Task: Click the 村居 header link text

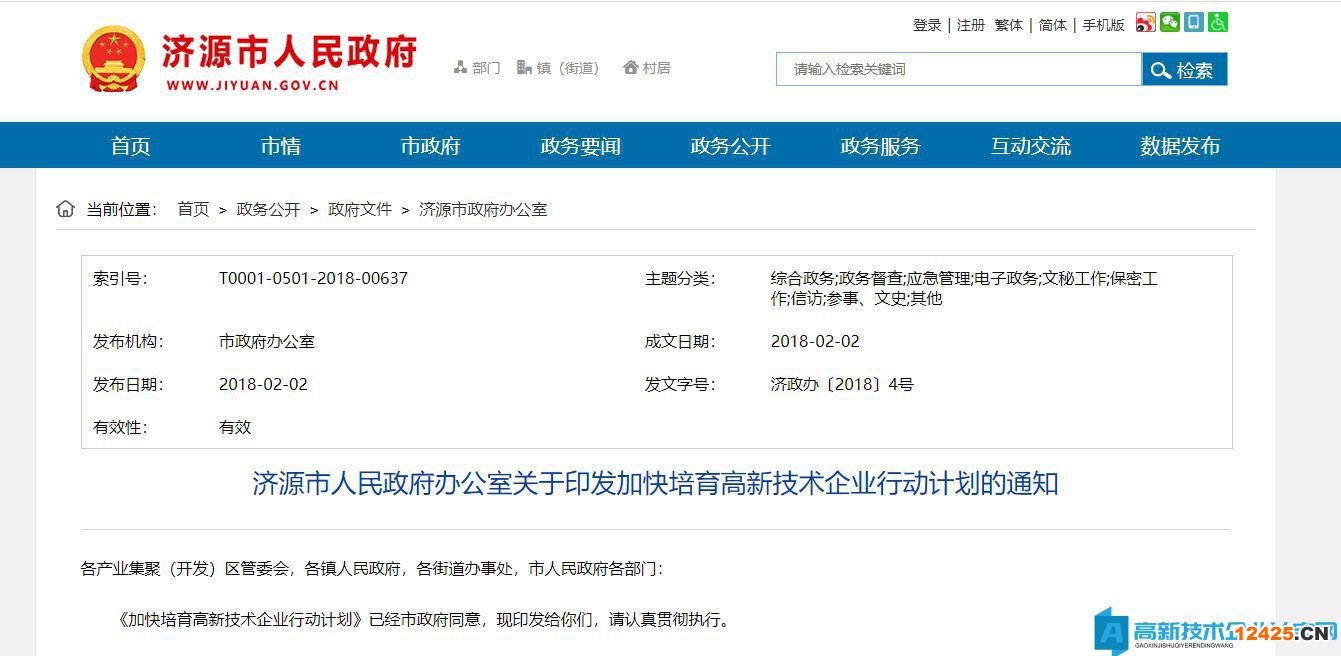Action: 657,68
